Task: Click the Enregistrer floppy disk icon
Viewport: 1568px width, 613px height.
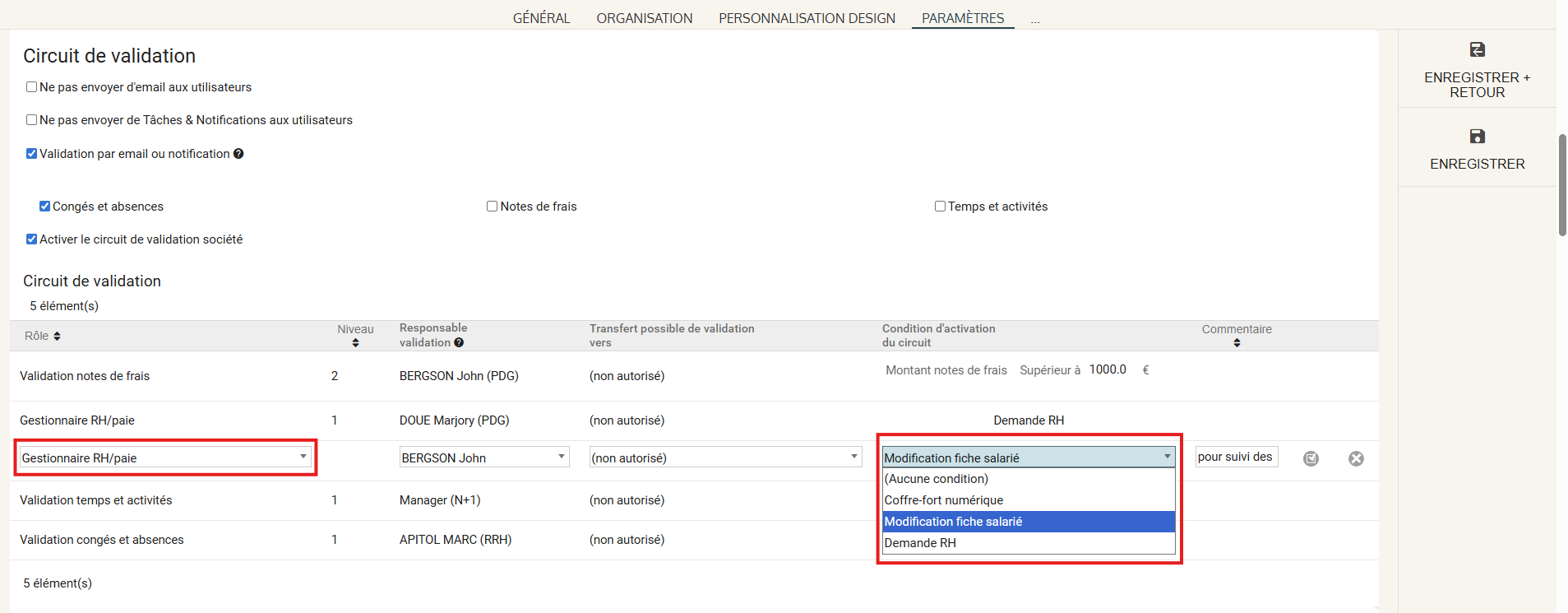Action: point(1477,137)
